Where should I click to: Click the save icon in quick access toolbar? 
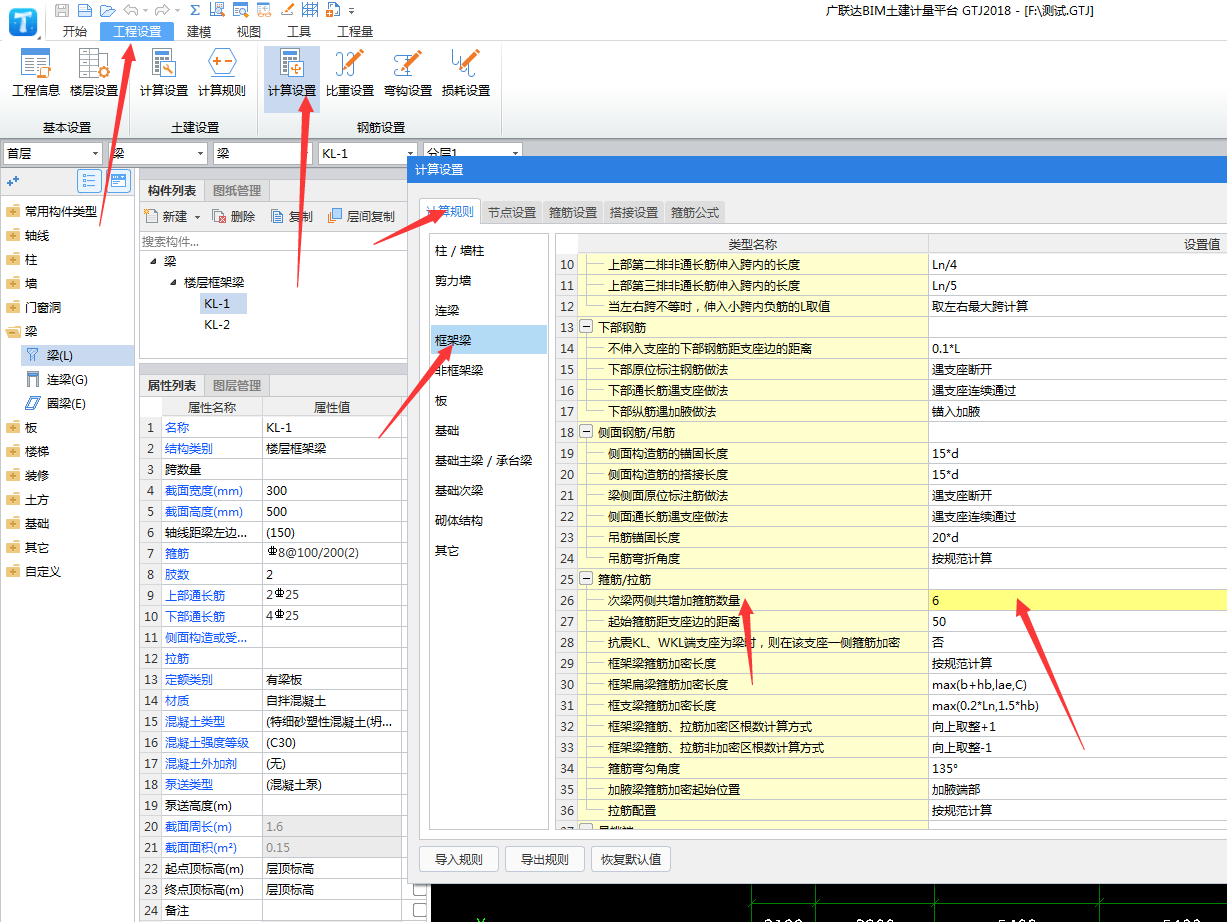tap(62, 10)
